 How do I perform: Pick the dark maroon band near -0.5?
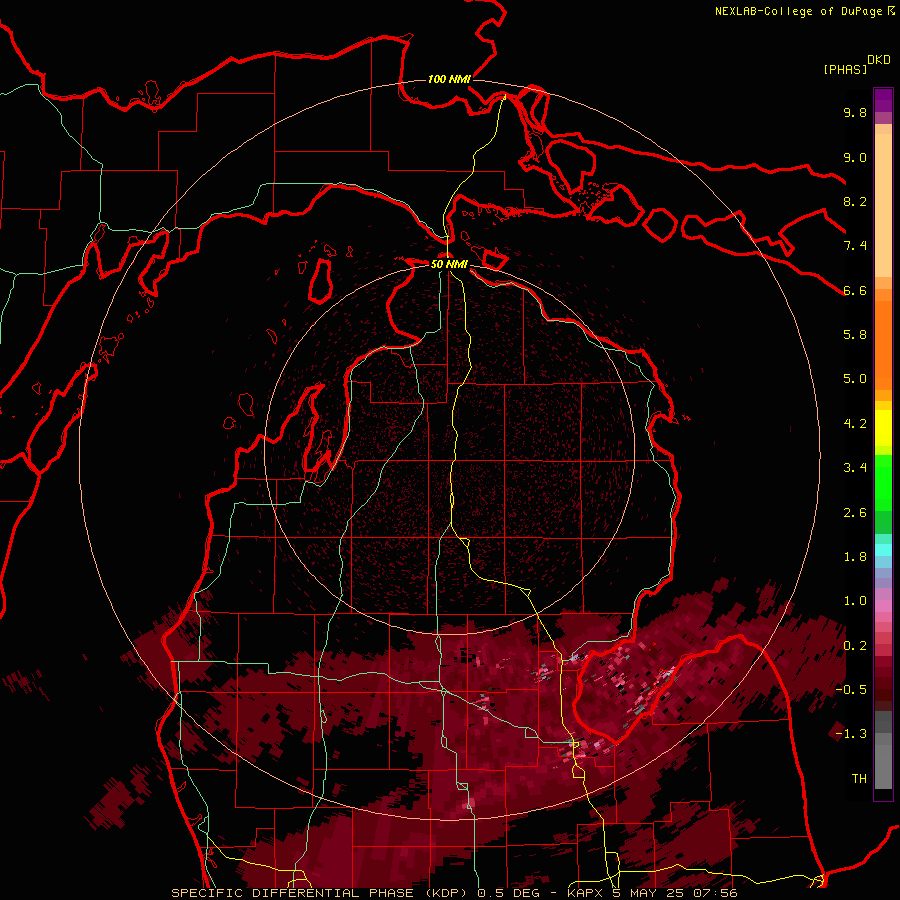point(883,690)
